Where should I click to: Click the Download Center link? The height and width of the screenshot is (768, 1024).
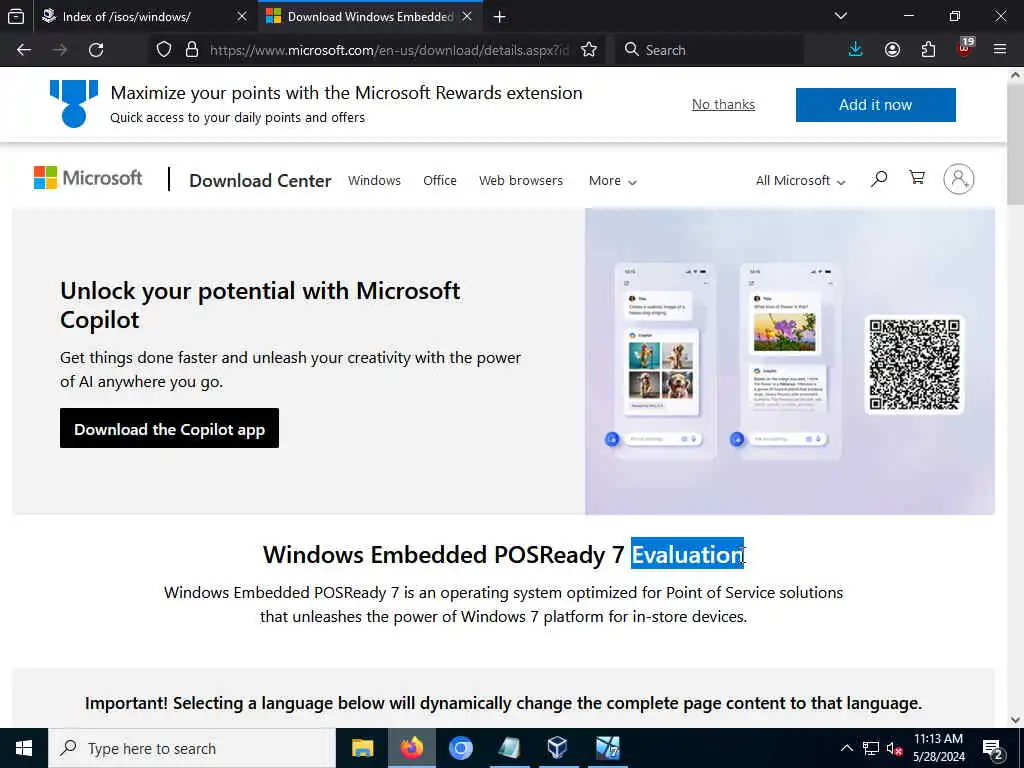[x=260, y=180]
